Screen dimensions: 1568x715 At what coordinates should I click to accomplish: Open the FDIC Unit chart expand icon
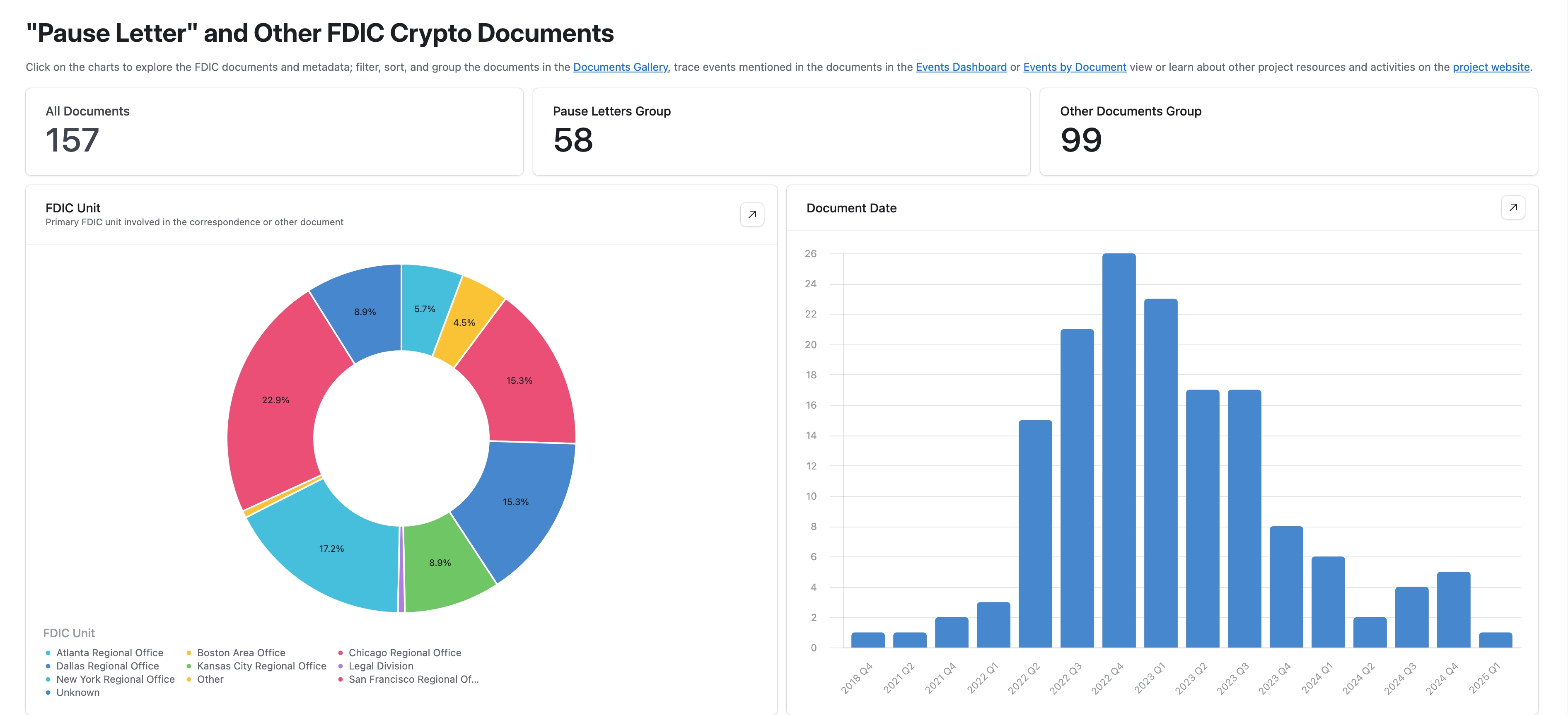pos(752,214)
